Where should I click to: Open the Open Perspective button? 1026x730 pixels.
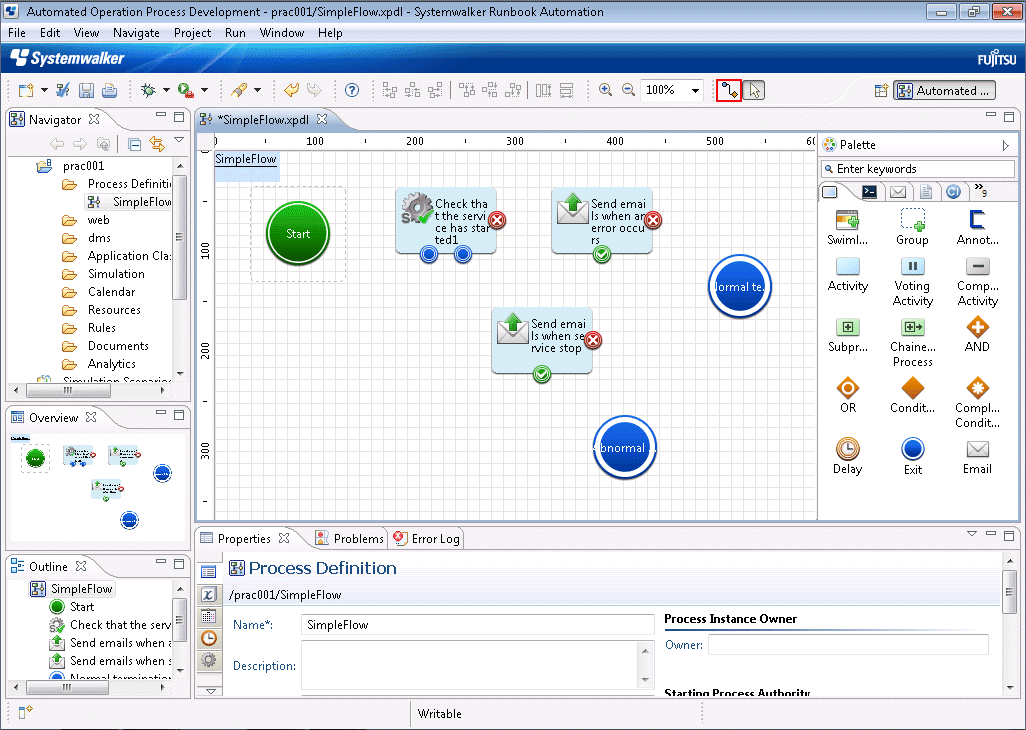coord(881,90)
